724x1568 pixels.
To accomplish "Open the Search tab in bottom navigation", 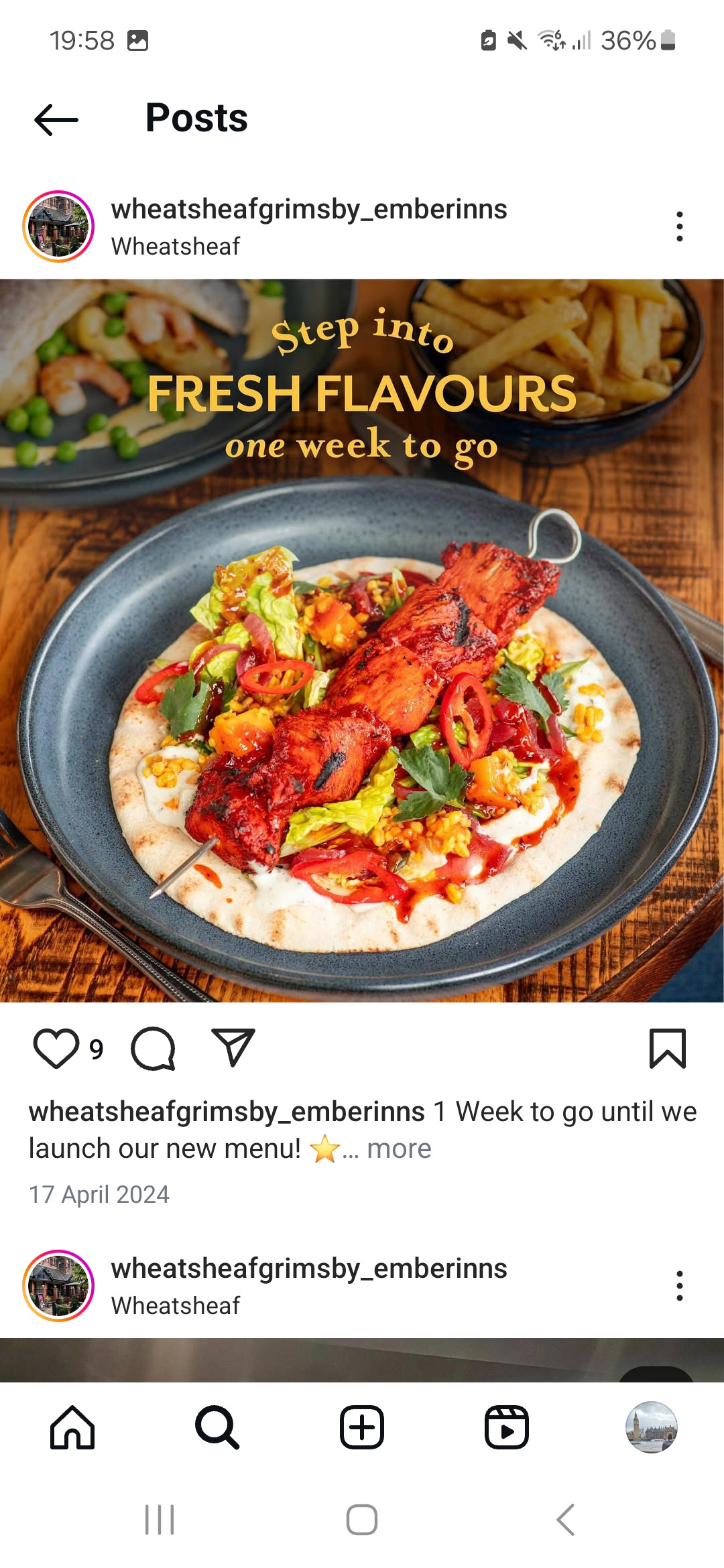I will pyautogui.click(x=217, y=1427).
